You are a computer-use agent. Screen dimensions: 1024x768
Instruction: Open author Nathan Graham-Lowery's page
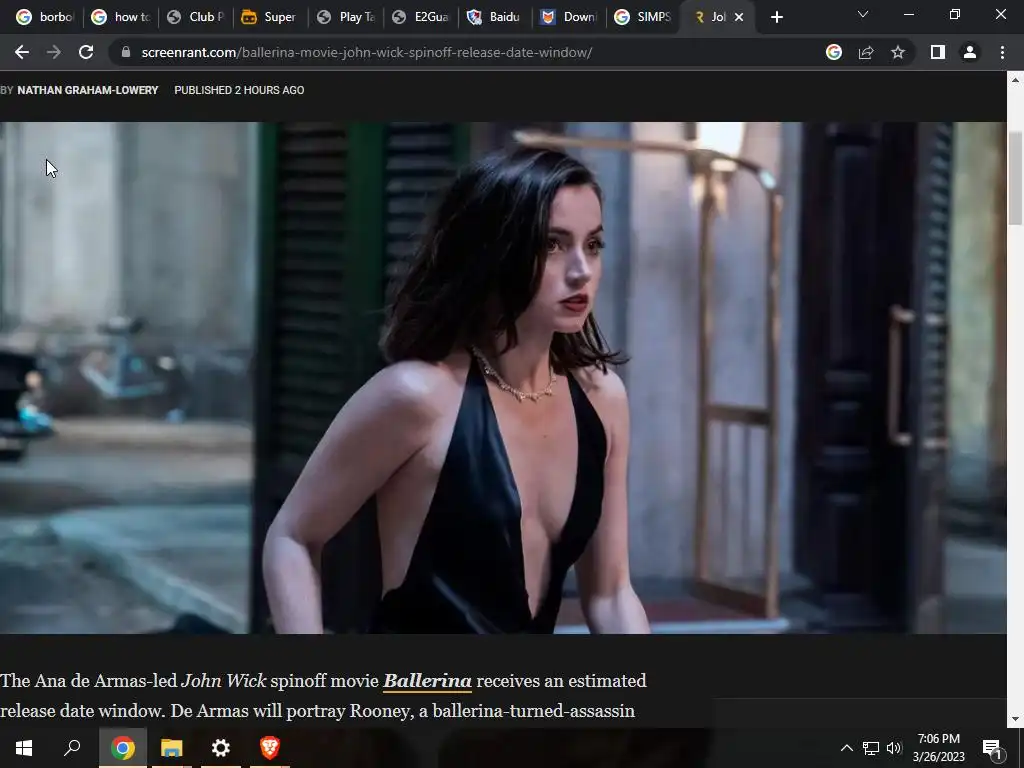[88, 90]
